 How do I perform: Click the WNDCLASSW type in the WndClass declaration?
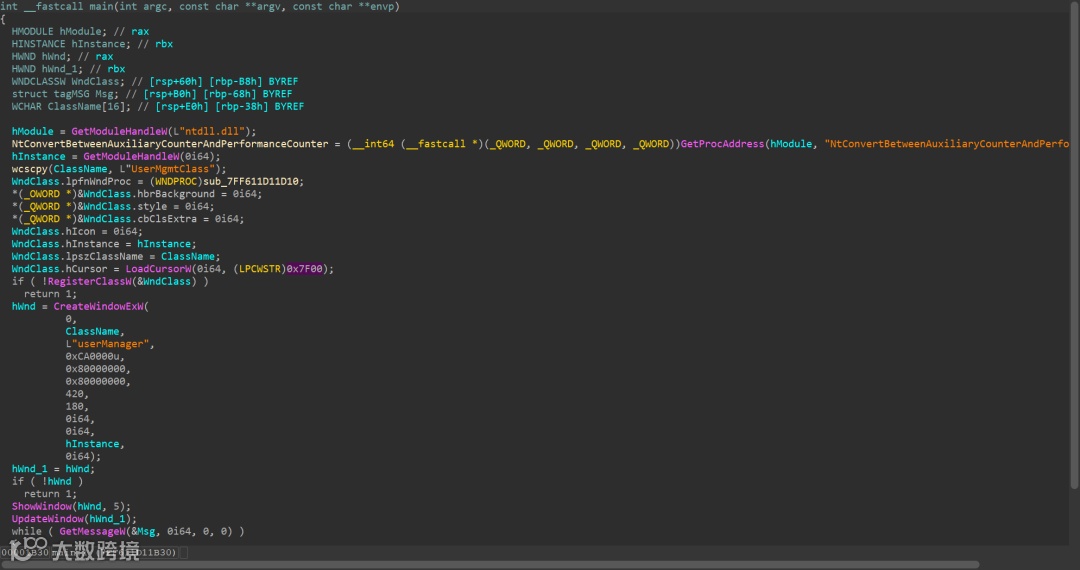pyautogui.click(x=39, y=81)
